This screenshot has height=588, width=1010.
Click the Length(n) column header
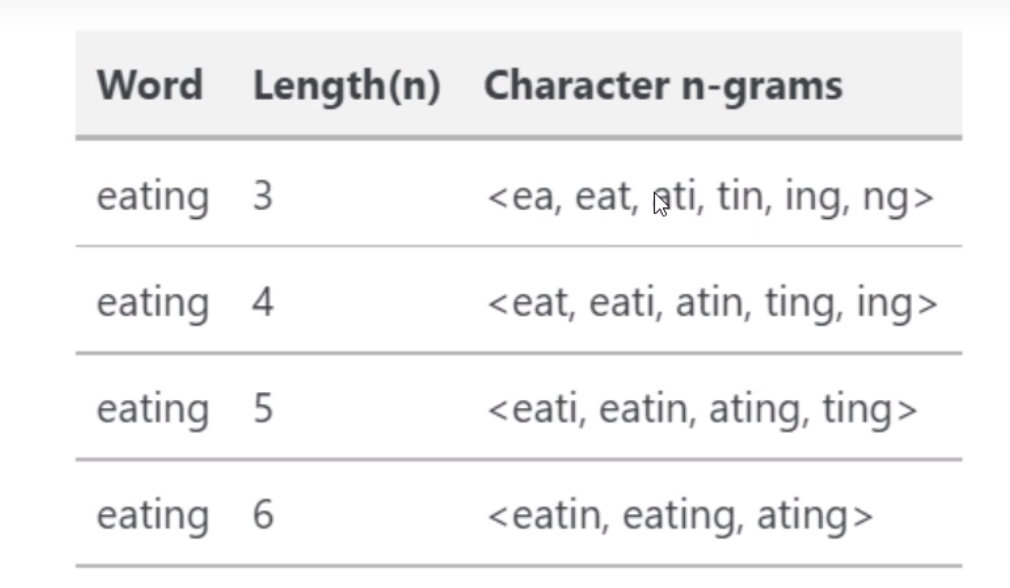[346, 86]
